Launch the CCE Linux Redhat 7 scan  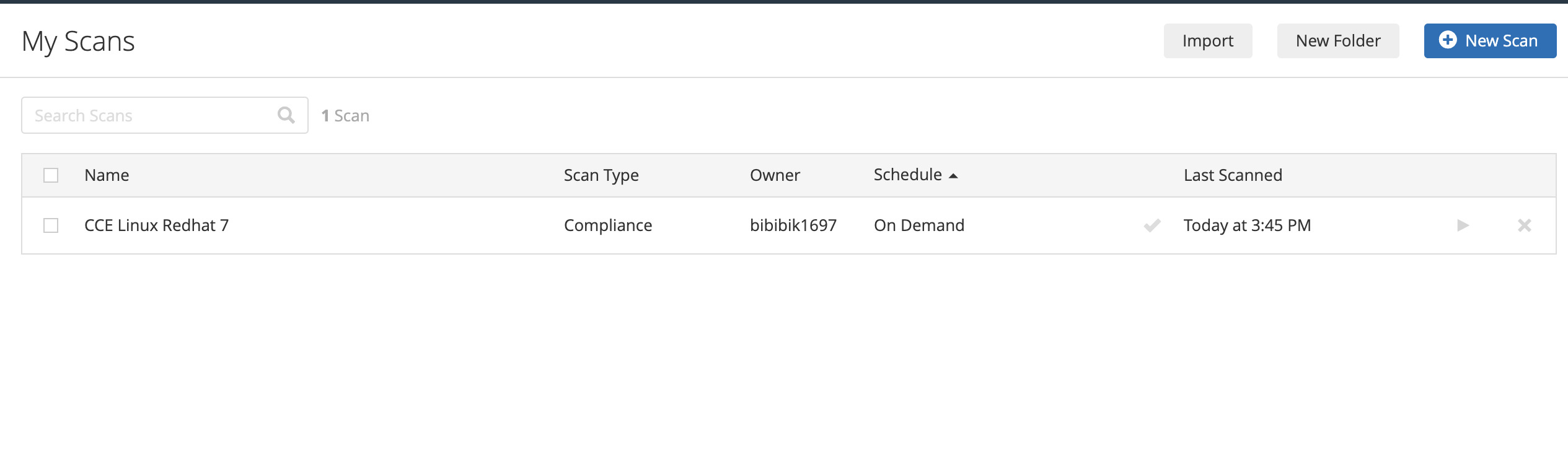[1463, 225]
